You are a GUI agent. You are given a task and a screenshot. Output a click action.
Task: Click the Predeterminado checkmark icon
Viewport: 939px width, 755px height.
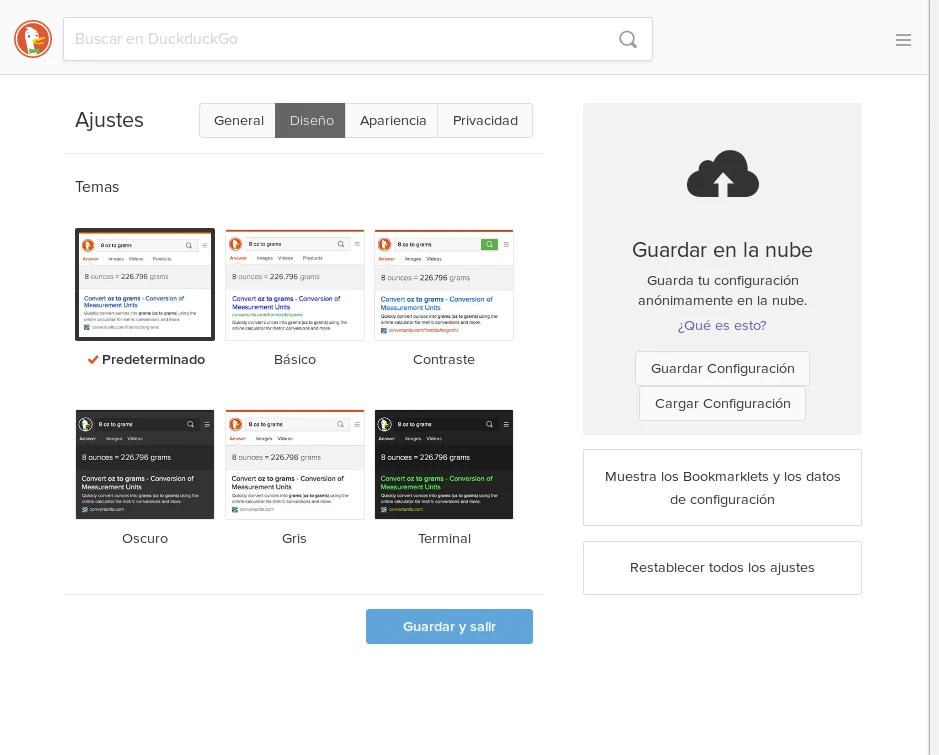click(x=92, y=360)
